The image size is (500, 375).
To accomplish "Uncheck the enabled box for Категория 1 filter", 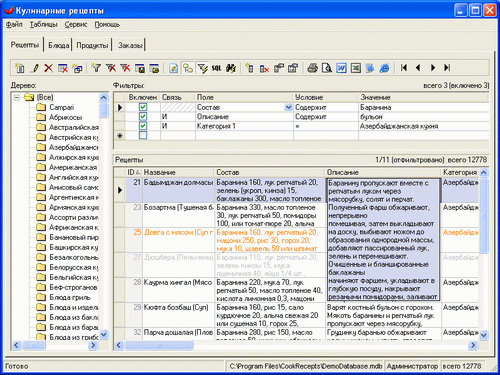I will (x=143, y=126).
